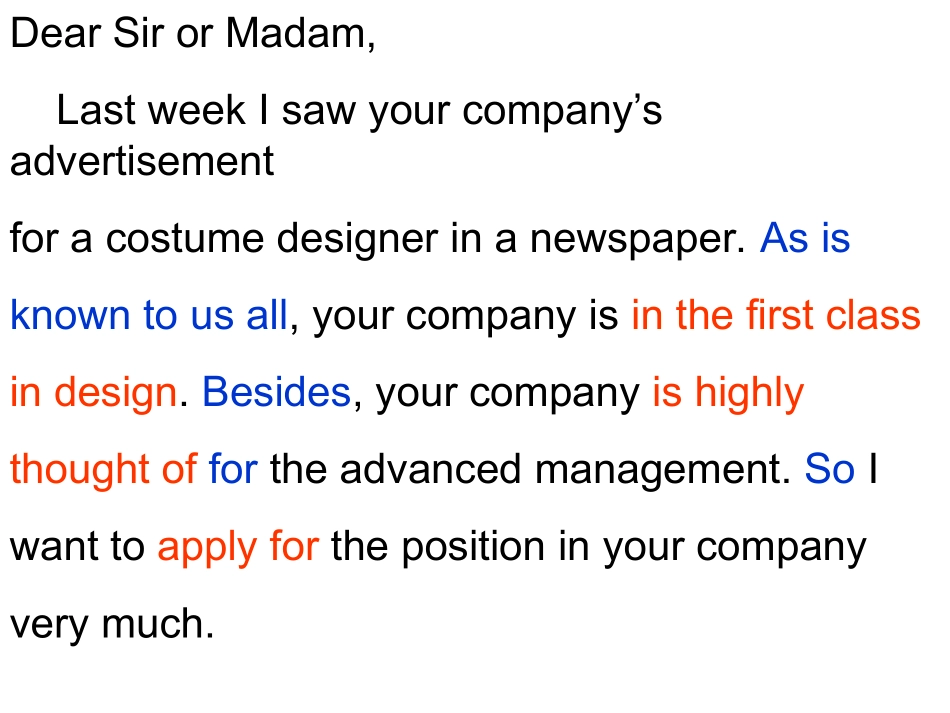Click the blue word 'for'
The height and width of the screenshot is (713, 950).
click(233, 470)
